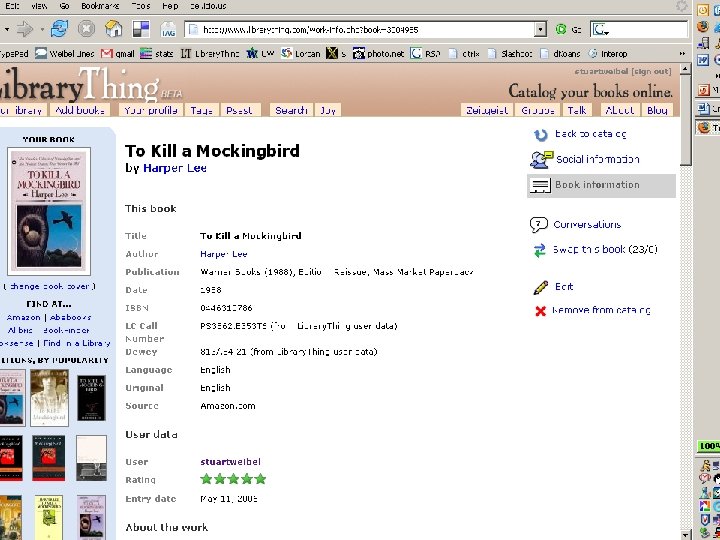
Task: Click the change book cover link
Action: pyautogui.click(x=49, y=286)
